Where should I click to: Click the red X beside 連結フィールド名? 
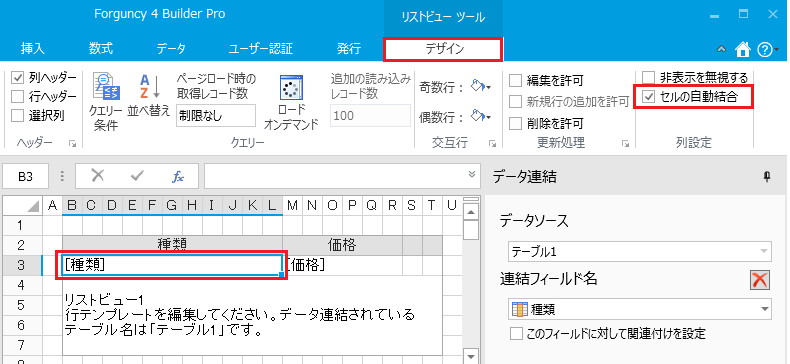759,280
